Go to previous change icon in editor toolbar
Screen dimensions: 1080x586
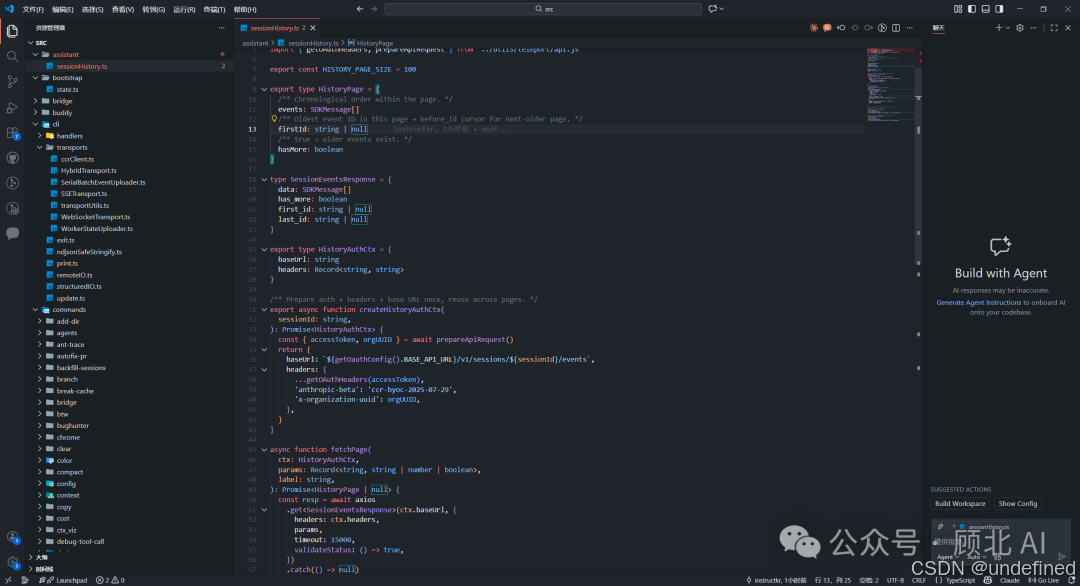pyautogui.click(x=841, y=28)
